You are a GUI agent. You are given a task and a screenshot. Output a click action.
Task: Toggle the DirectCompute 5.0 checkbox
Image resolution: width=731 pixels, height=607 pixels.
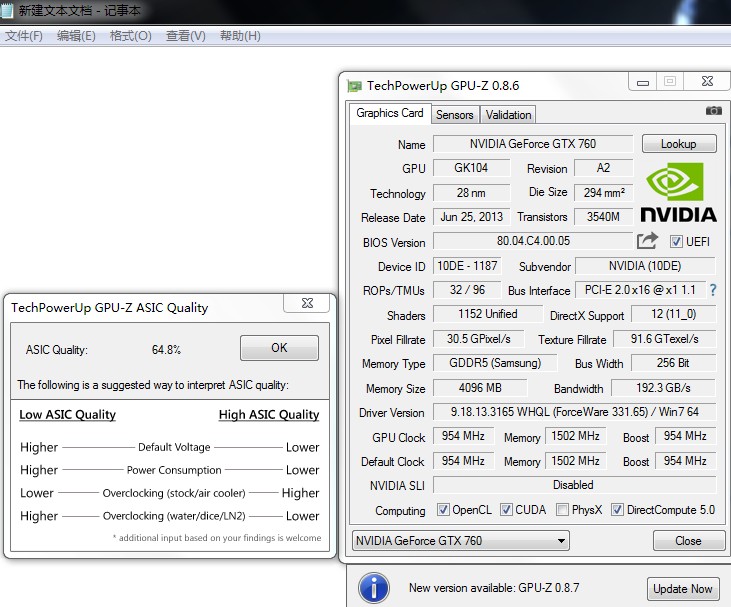tap(617, 510)
